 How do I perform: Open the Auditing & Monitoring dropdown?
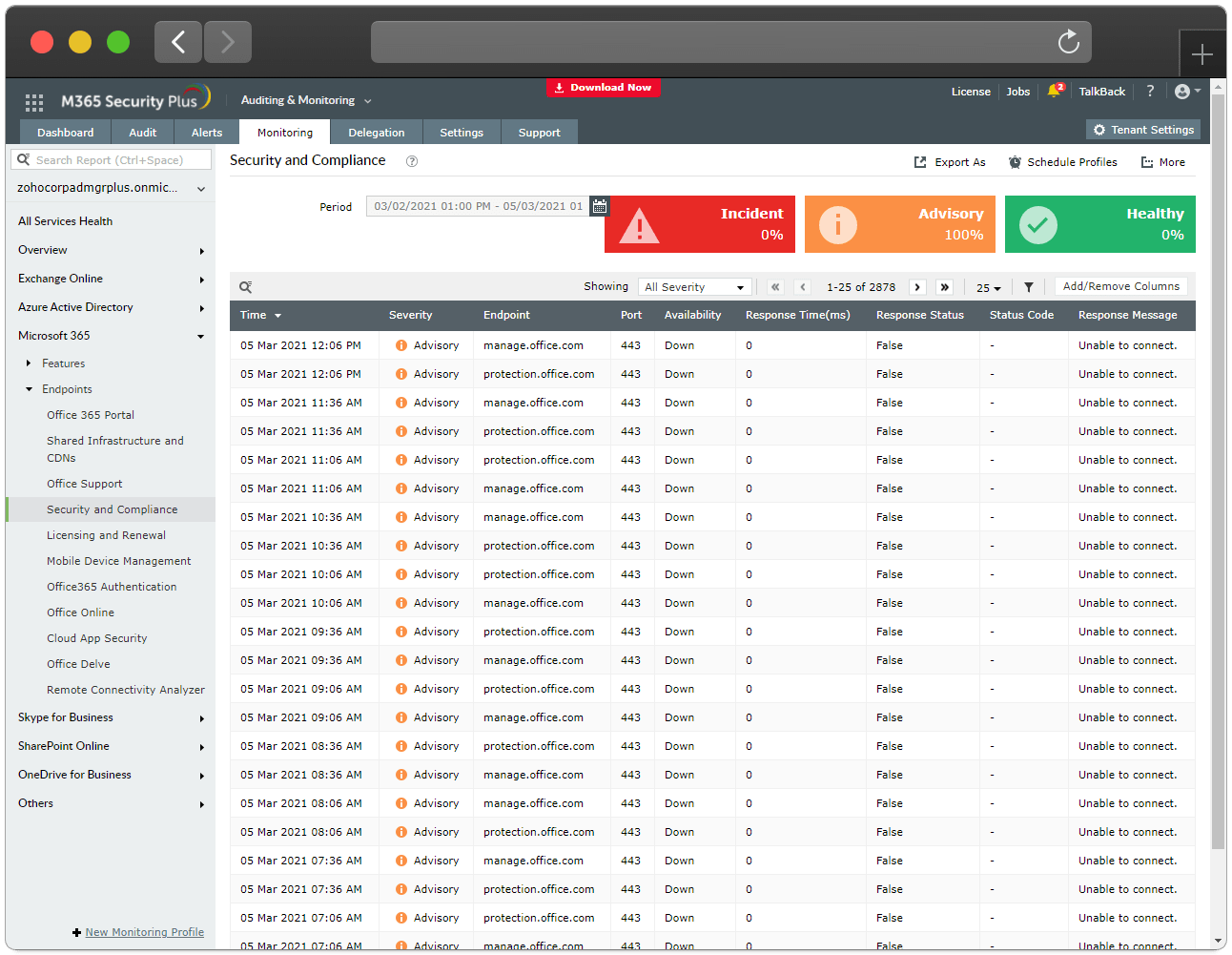click(x=306, y=100)
